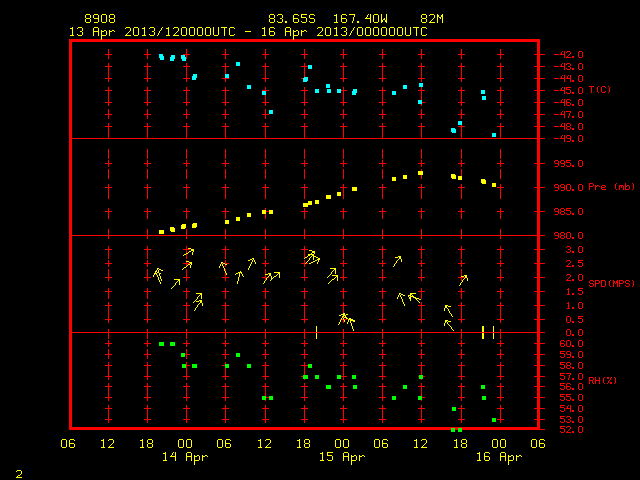The image size is (640, 480).
Task: Click the 980.0 pressure tick label
Action: pos(568,236)
